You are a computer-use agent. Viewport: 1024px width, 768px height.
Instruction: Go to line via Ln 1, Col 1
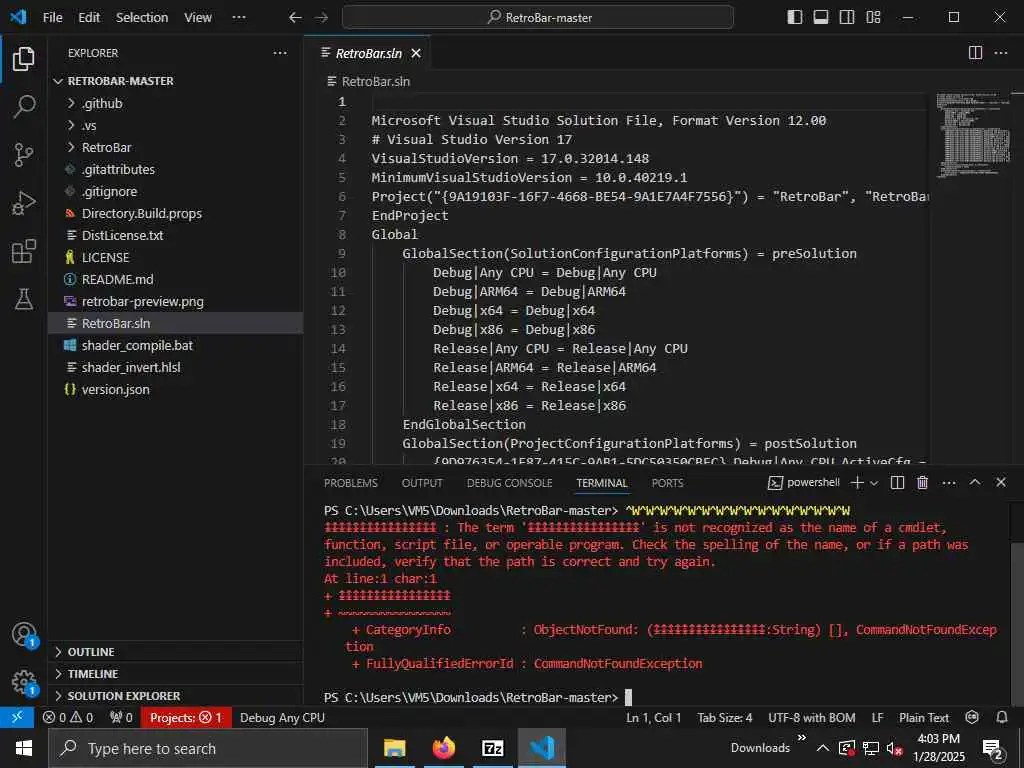(653, 718)
